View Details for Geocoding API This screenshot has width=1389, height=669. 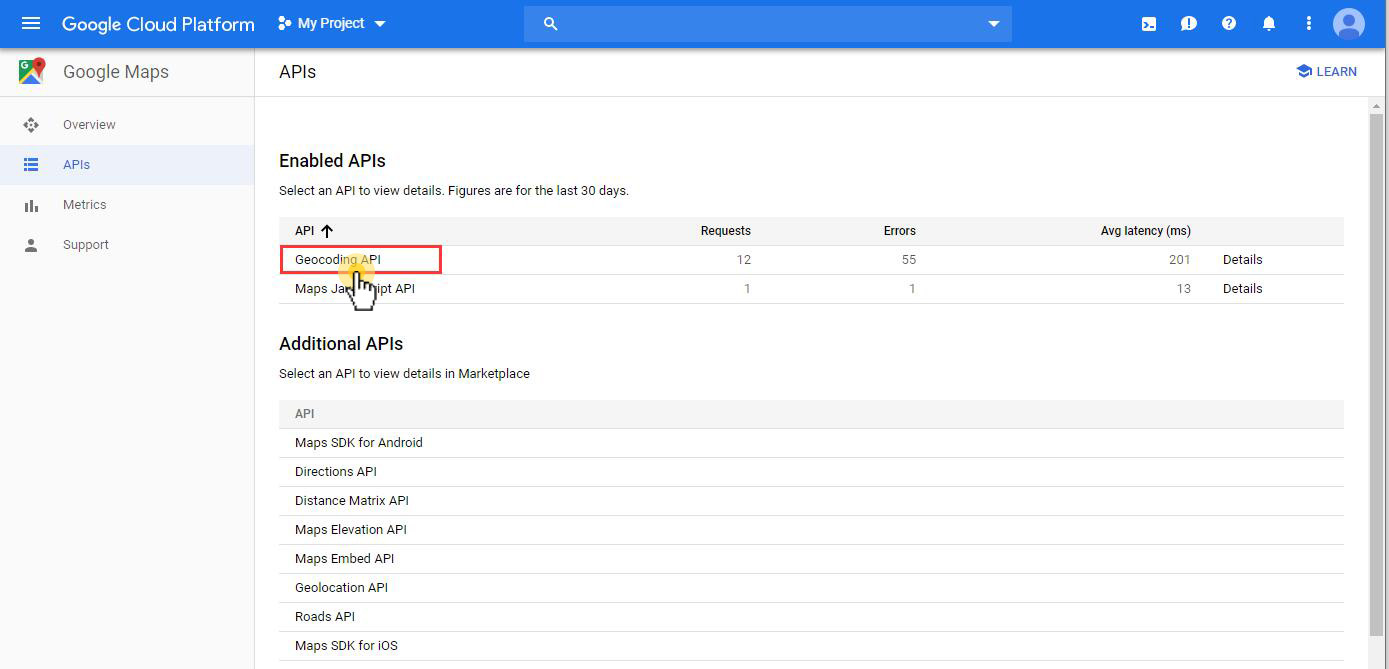(1242, 260)
